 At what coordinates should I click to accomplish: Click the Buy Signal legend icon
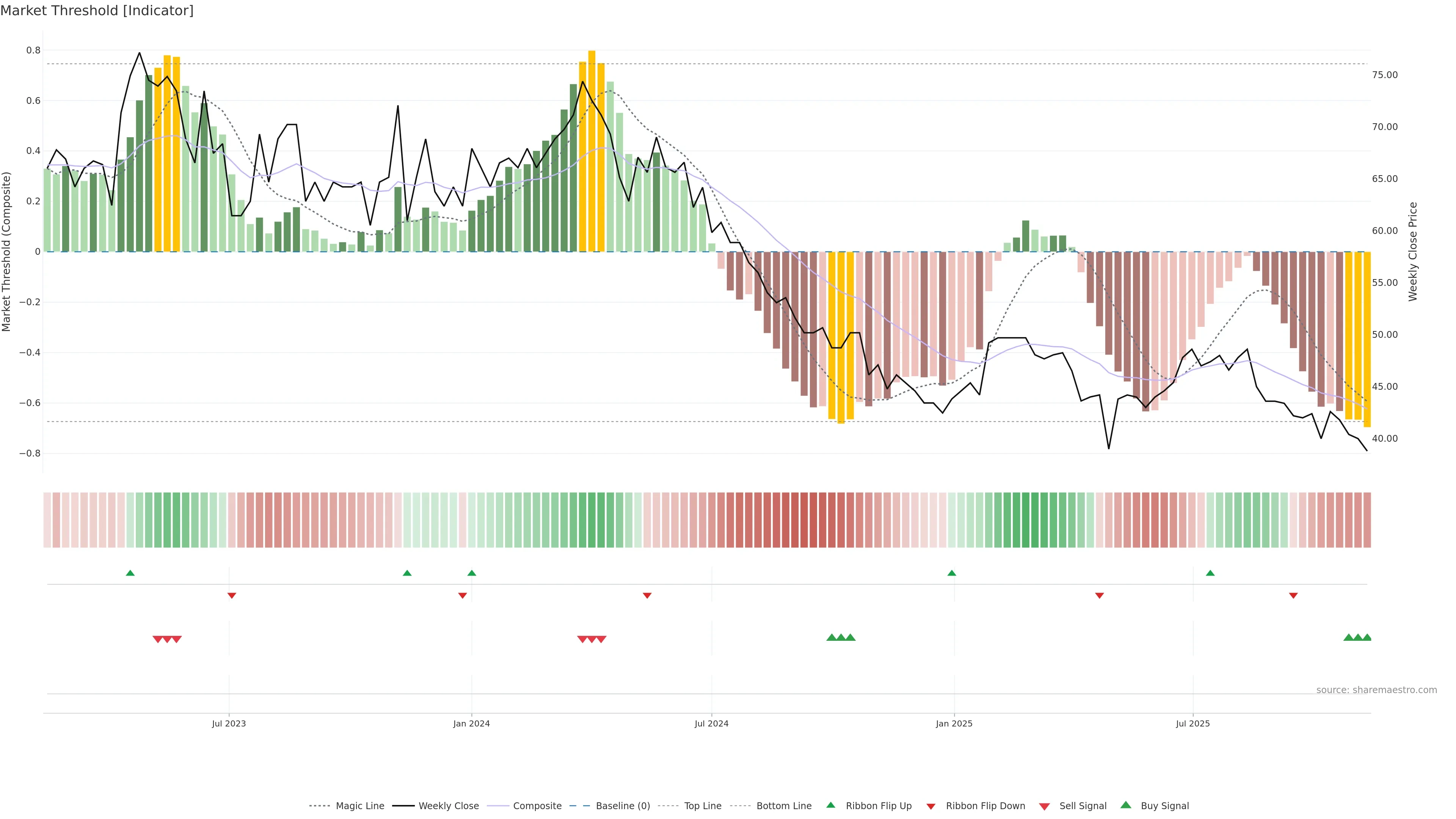pos(1126,805)
